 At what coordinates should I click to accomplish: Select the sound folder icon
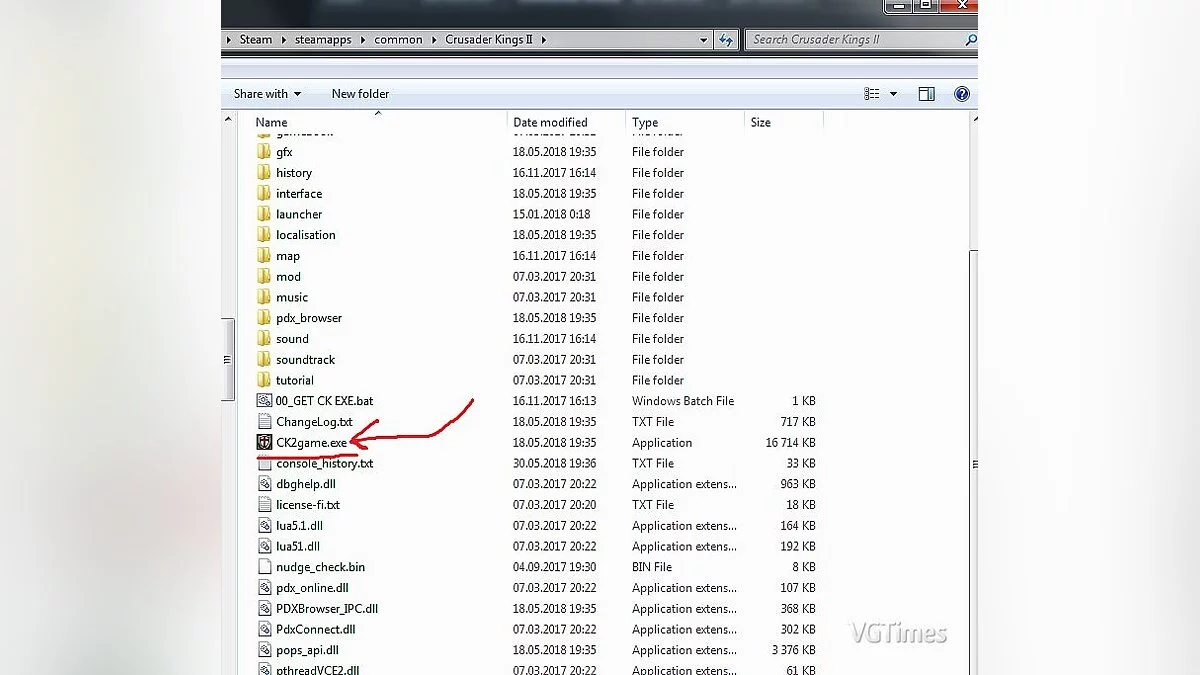[264, 339]
